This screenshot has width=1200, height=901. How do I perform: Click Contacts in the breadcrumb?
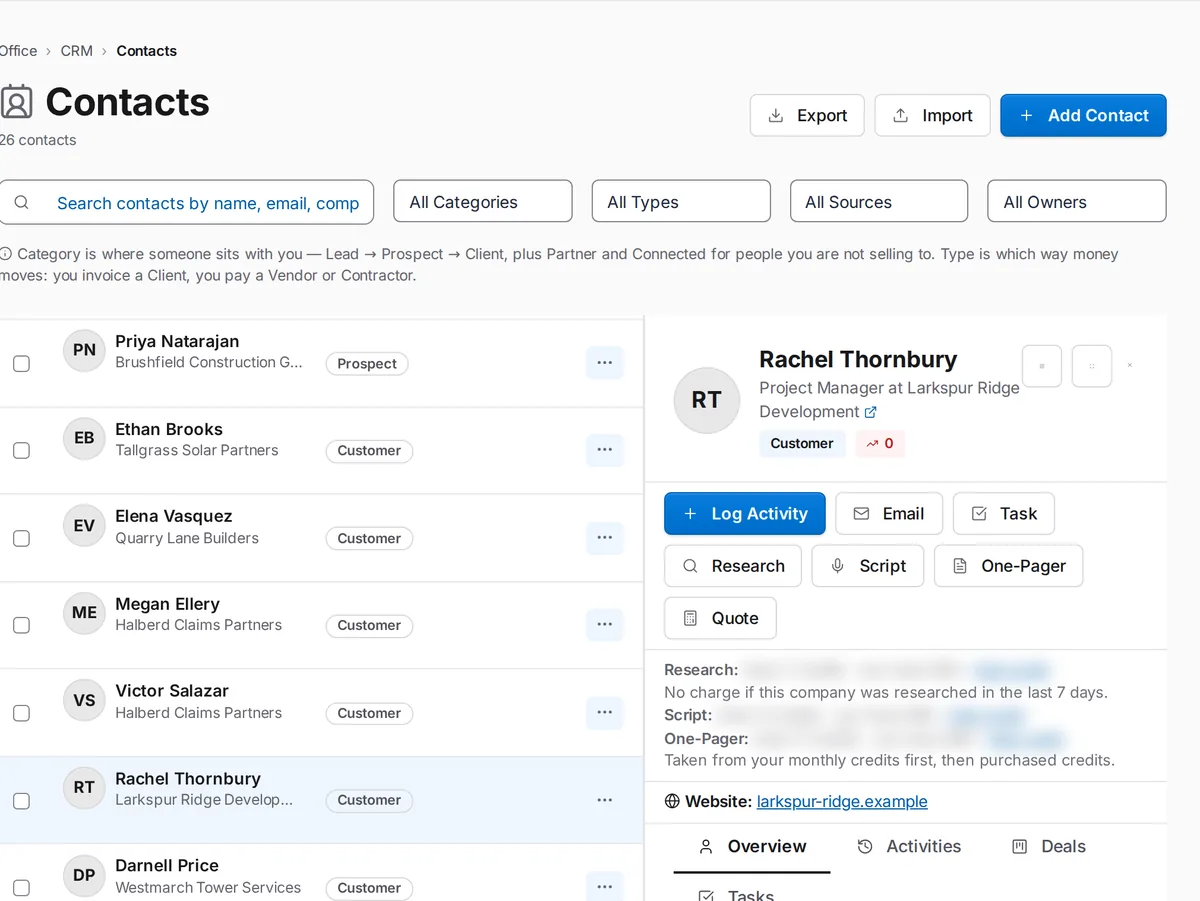pyautogui.click(x=147, y=51)
